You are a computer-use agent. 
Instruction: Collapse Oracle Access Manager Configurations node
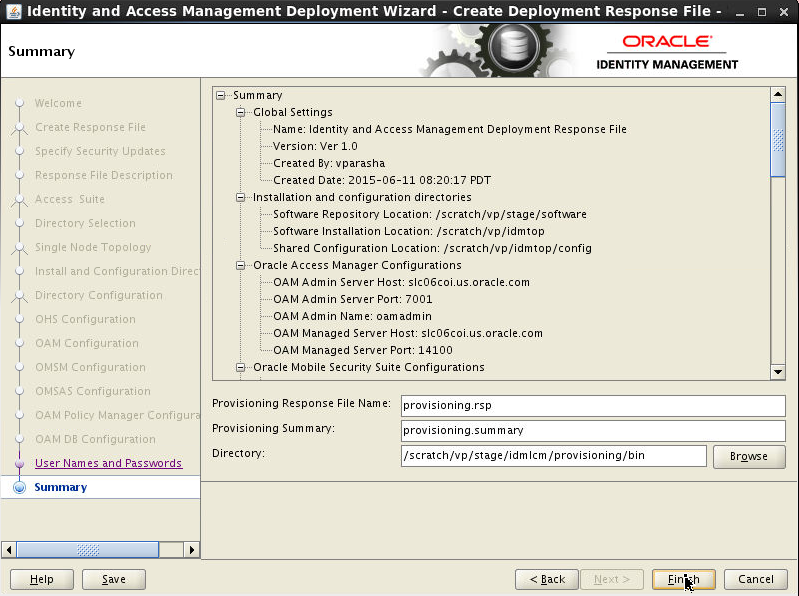pos(241,265)
